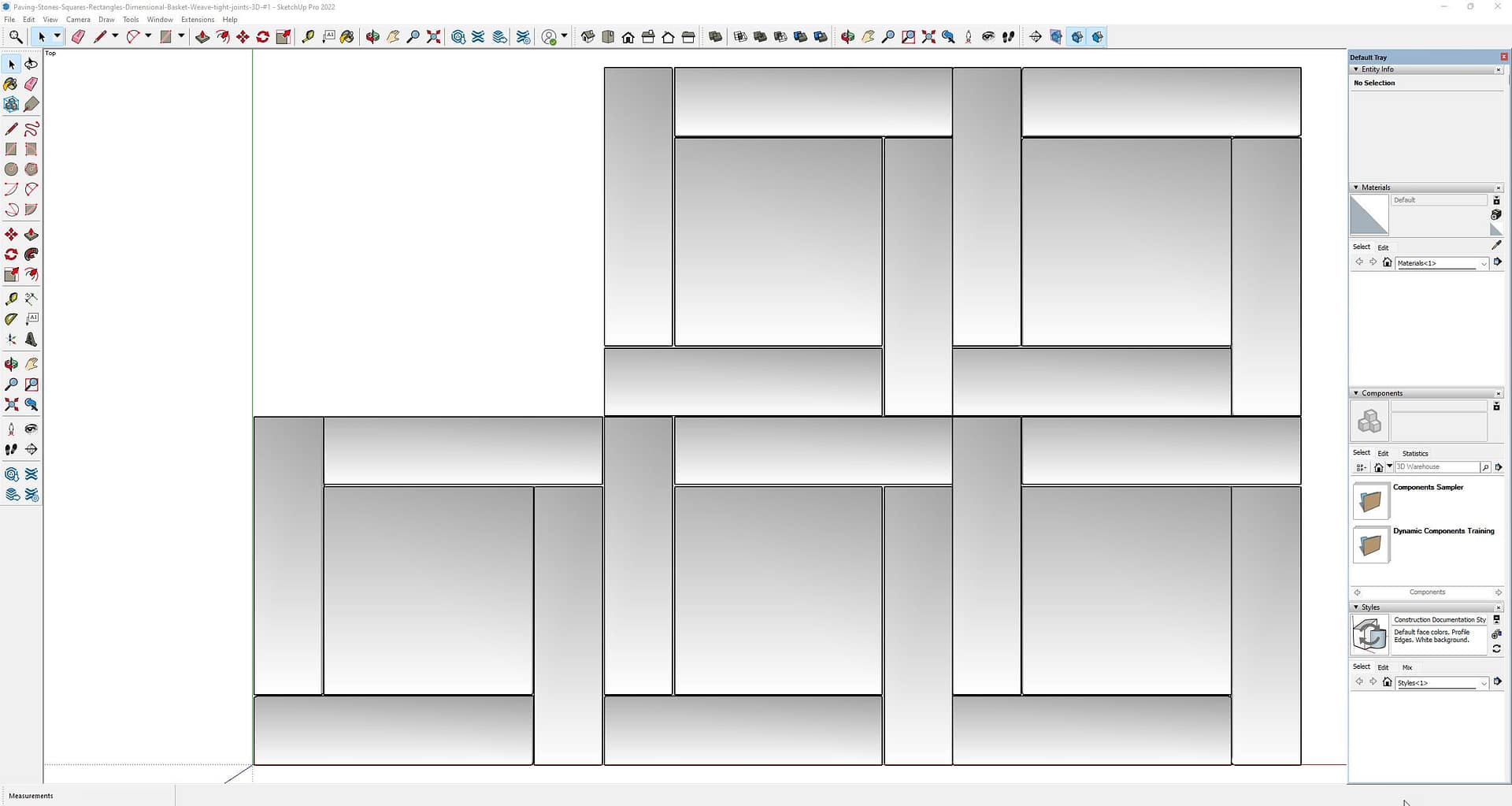Viewport: 1512px width, 806px height.
Task: Open the Materials<1> collection dropdown
Action: click(x=1484, y=263)
